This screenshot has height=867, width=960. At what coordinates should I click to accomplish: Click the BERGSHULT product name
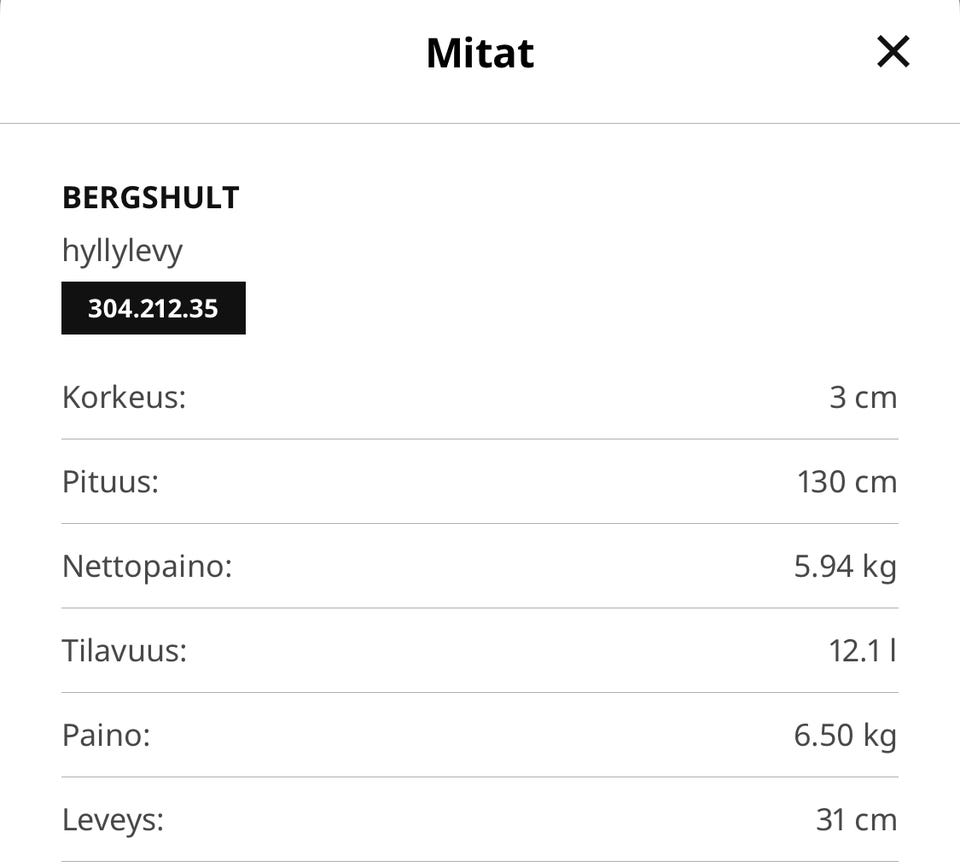pos(151,198)
